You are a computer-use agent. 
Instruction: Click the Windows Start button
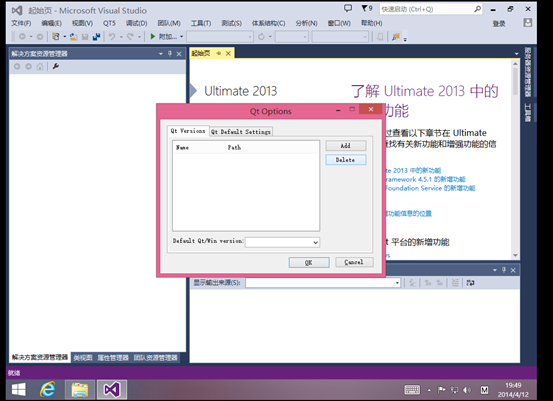18,390
